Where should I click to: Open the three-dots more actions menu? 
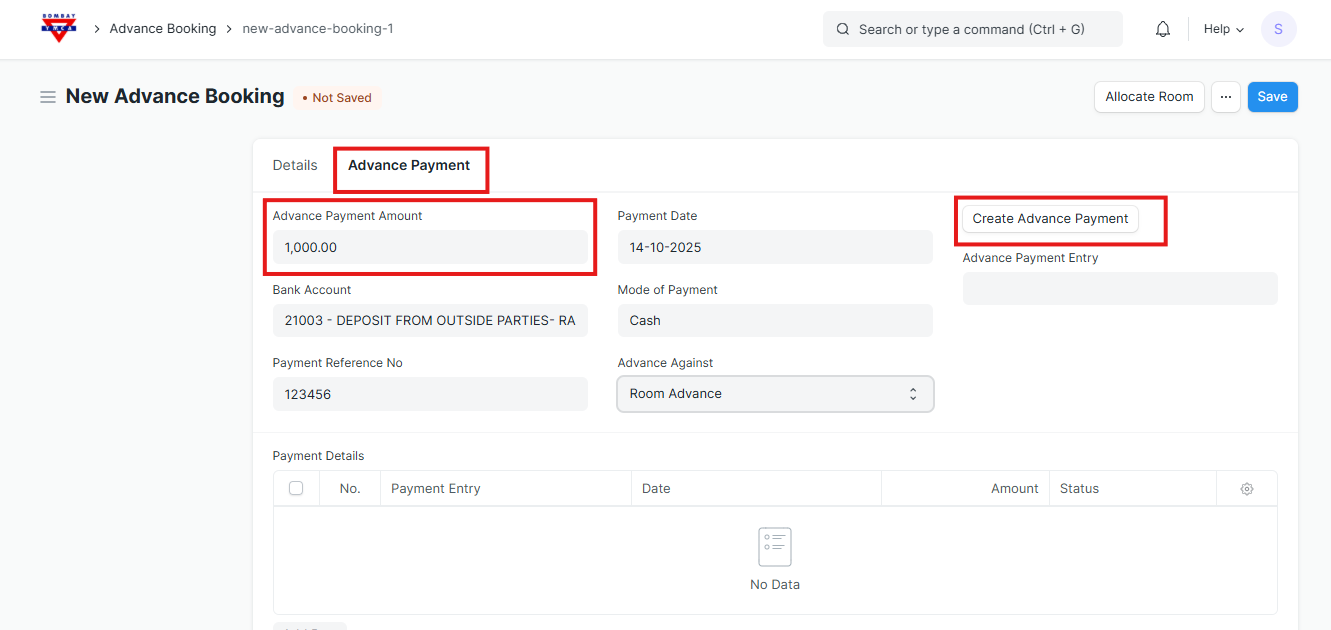(x=1225, y=97)
